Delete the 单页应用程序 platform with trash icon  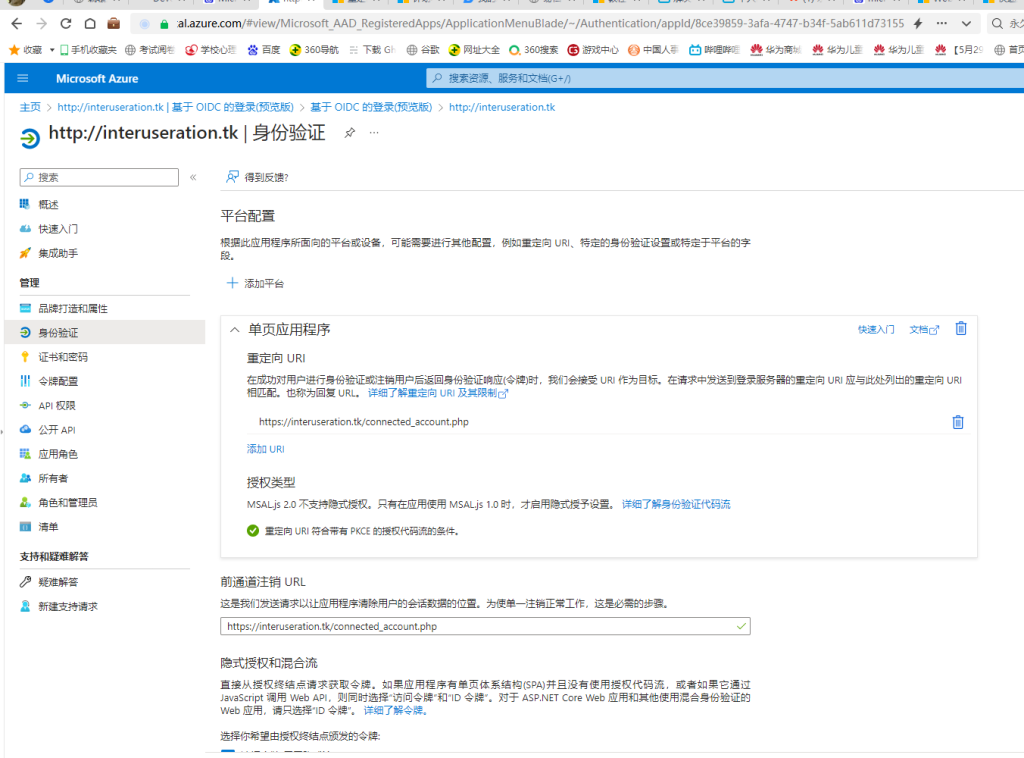[961, 328]
